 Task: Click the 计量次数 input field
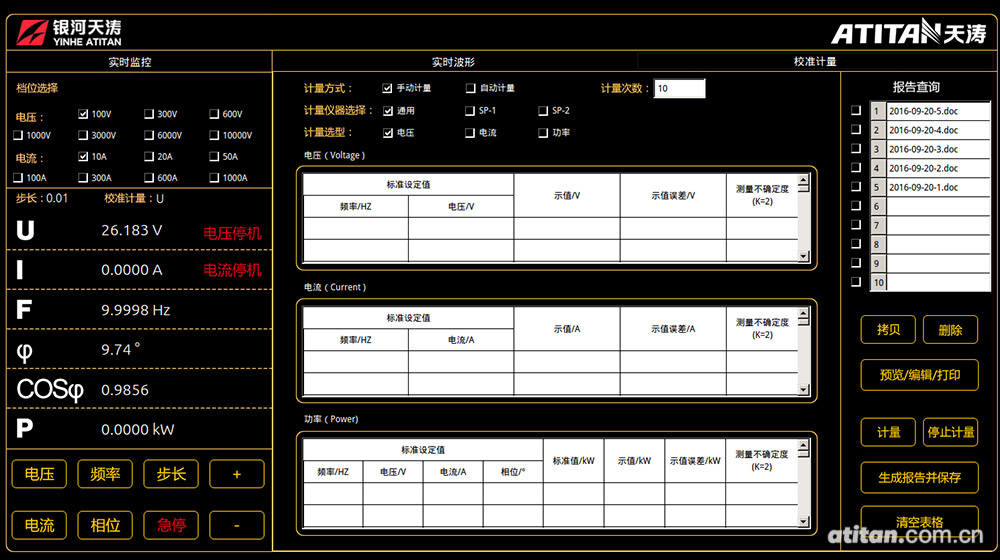[680, 89]
